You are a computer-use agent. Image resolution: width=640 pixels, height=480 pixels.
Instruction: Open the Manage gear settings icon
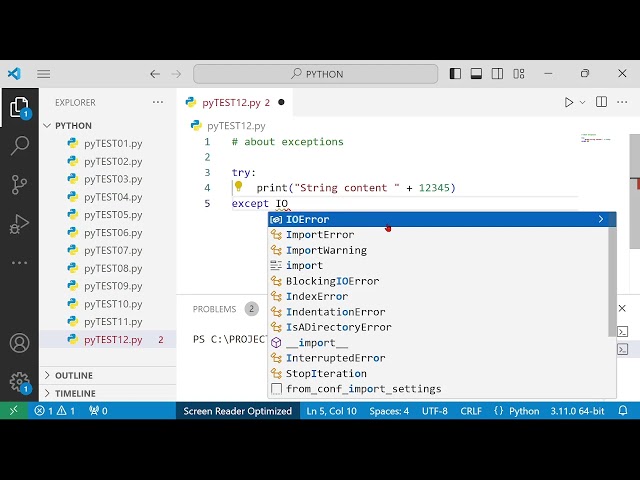(19, 382)
